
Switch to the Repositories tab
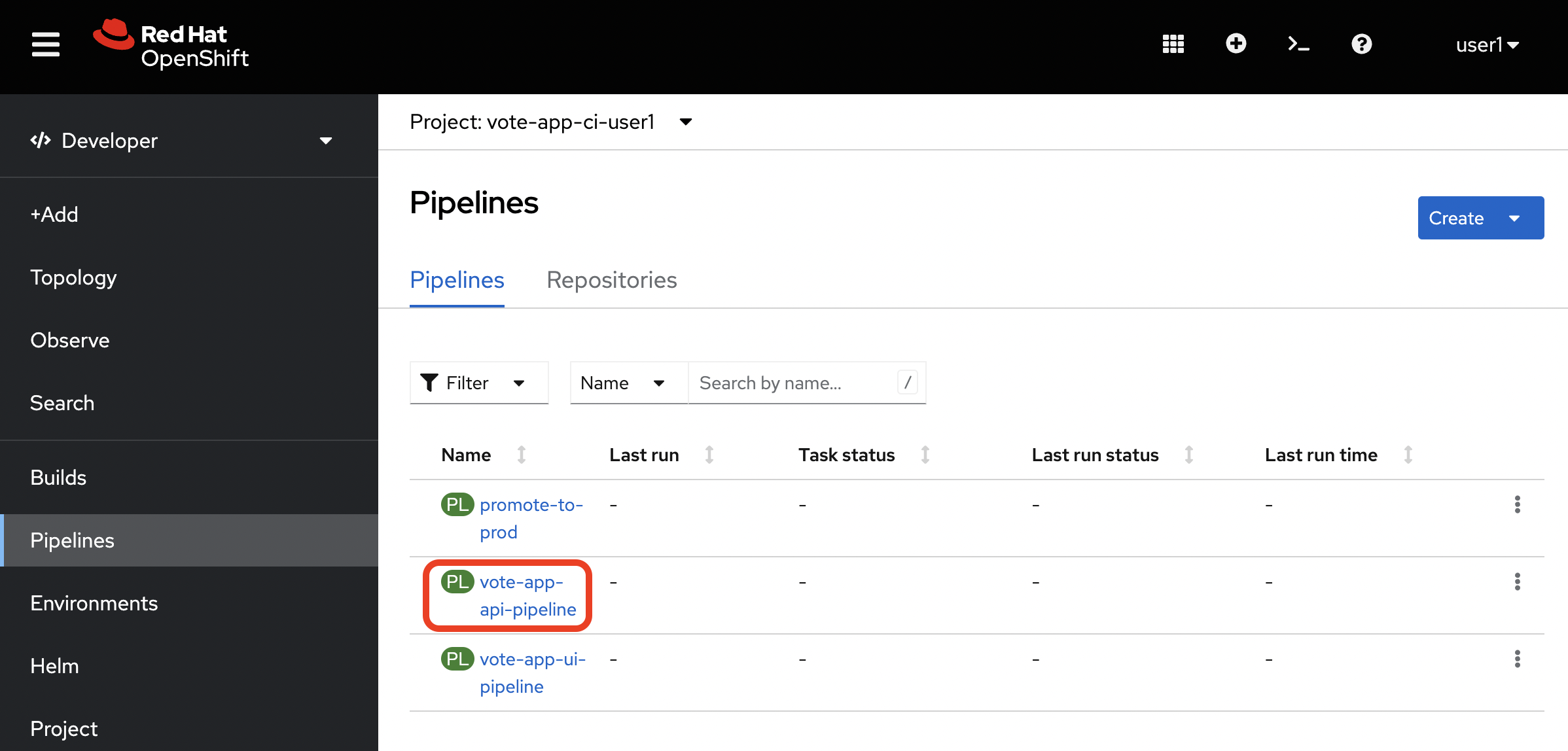click(611, 280)
